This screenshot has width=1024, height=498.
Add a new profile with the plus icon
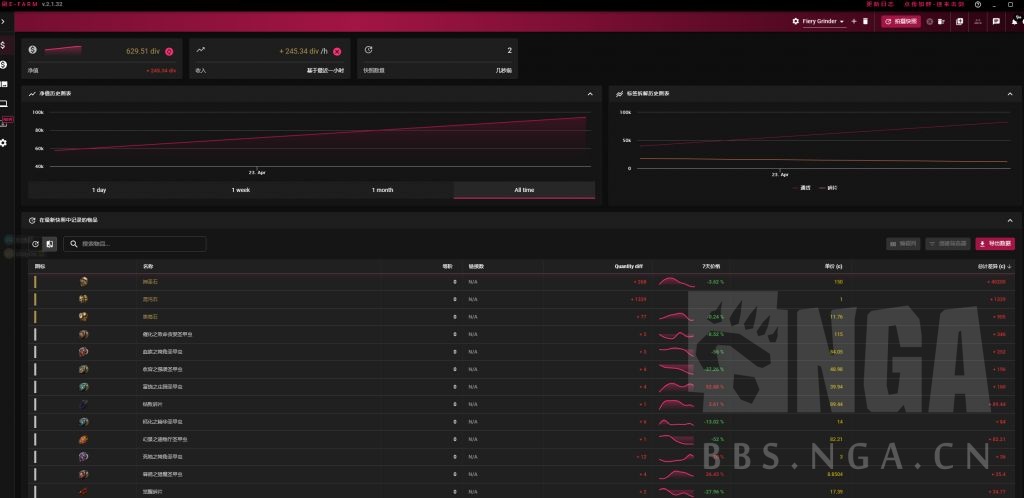click(x=853, y=21)
